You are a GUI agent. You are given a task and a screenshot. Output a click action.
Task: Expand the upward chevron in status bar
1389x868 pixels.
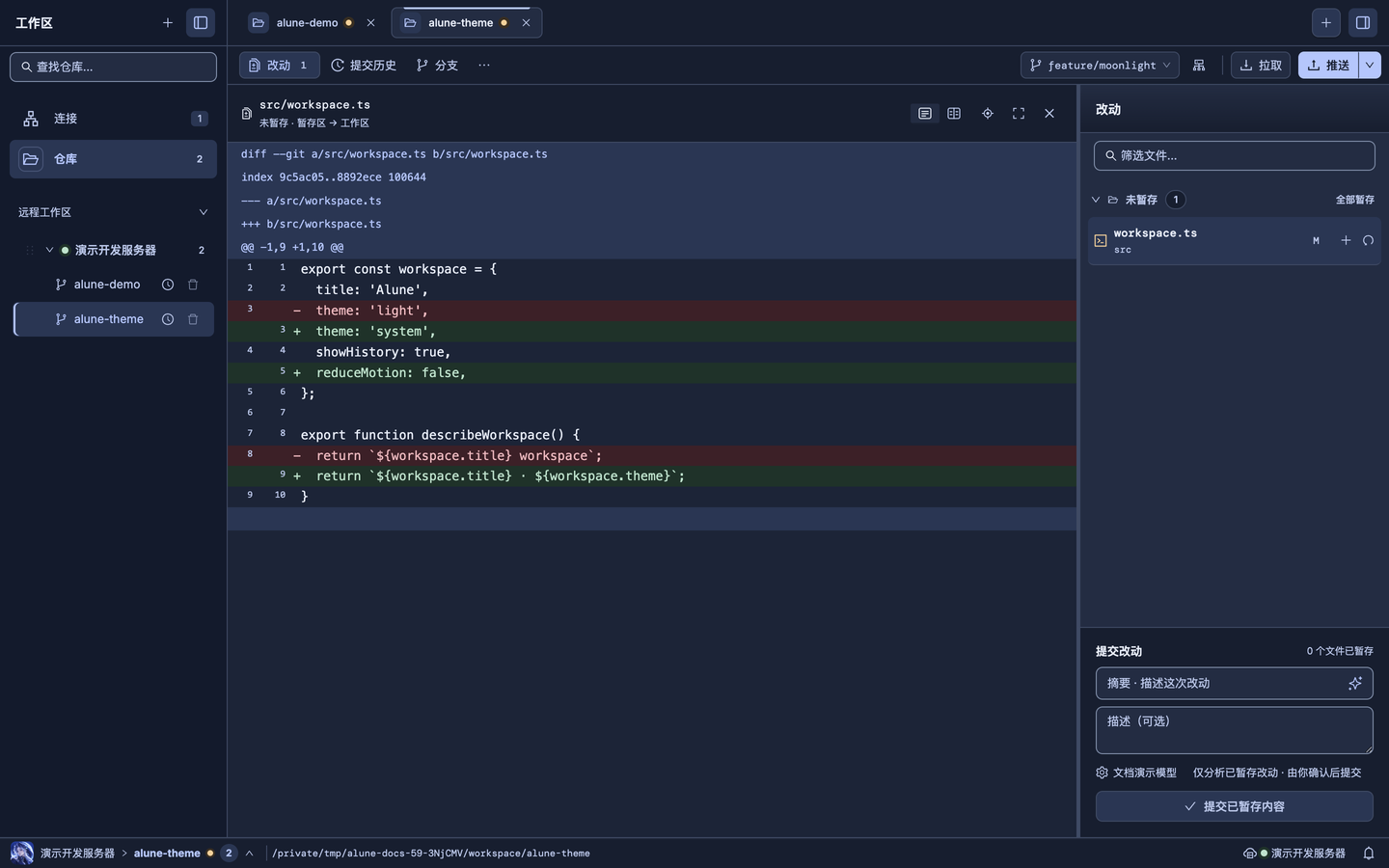click(249, 854)
